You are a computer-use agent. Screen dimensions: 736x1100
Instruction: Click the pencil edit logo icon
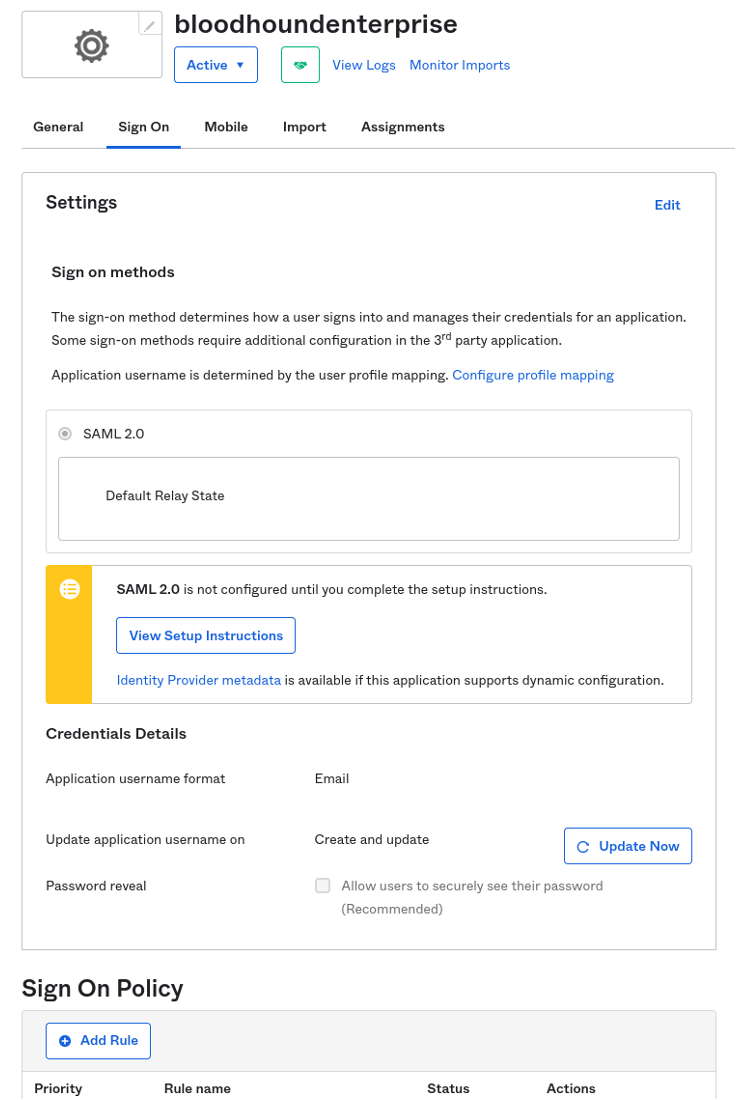[x=149, y=25]
